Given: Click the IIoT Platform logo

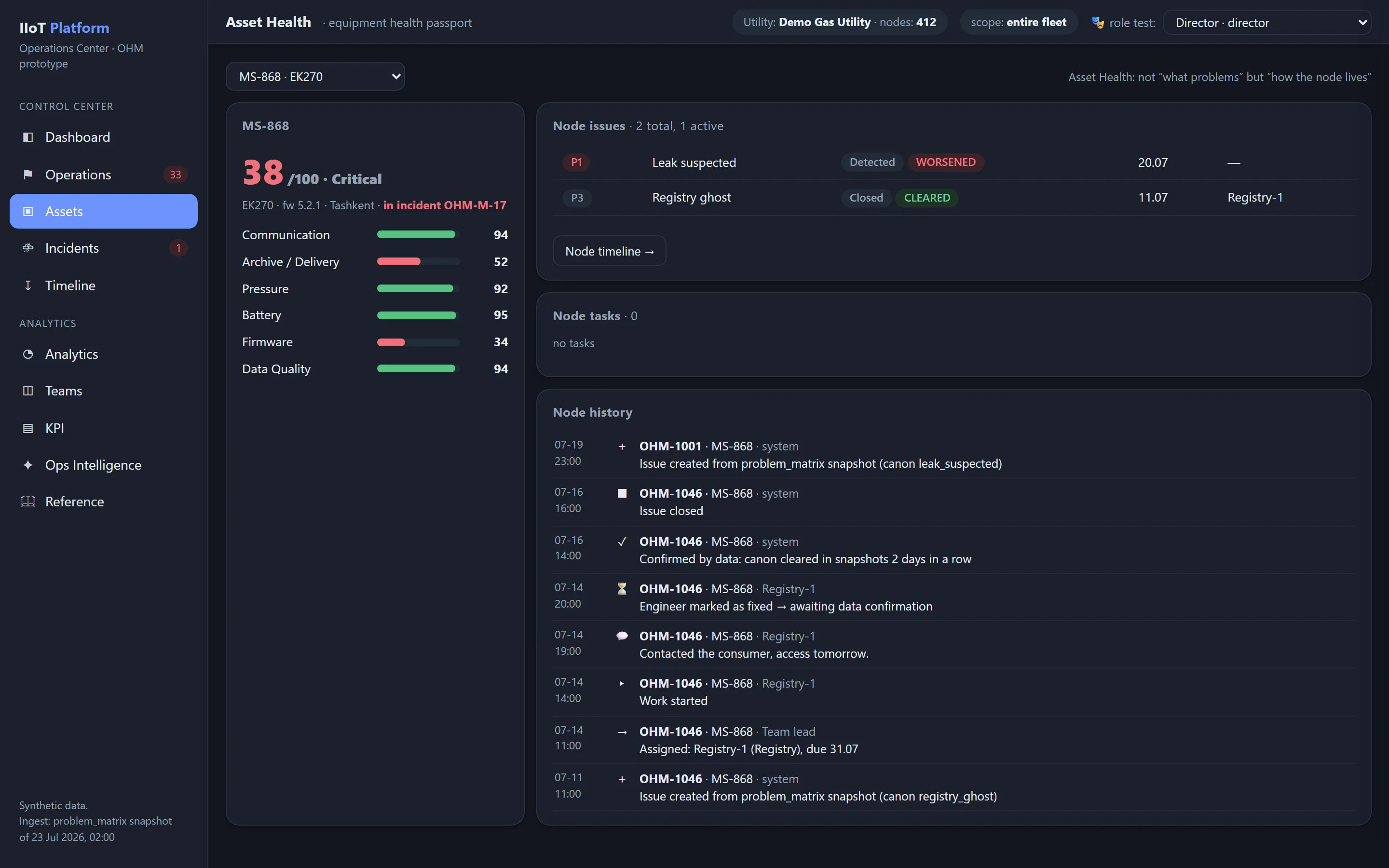Looking at the screenshot, I should tap(64, 27).
